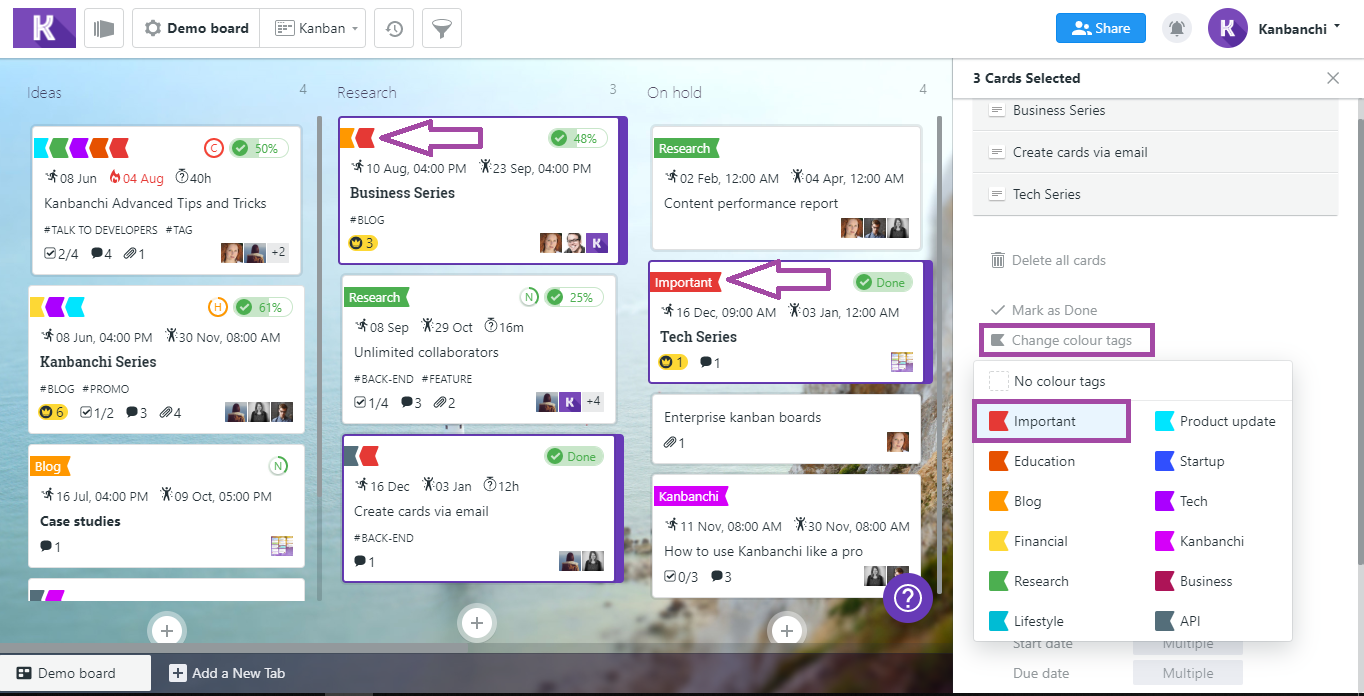Screen dimensions: 1364x696
Task: Open the Kanbanchi account menu arrow
Action: 1337,27
